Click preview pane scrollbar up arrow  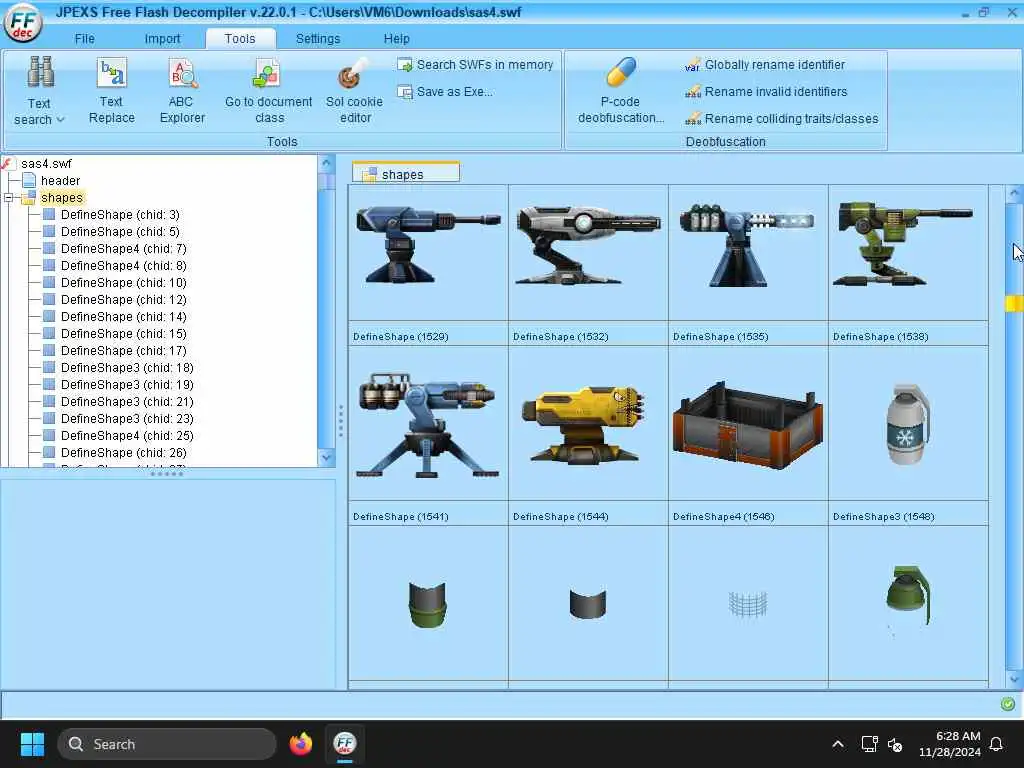click(x=1014, y=194)
